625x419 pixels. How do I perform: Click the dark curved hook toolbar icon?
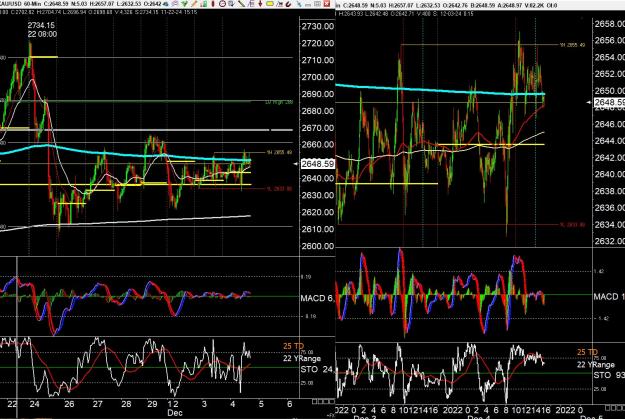[289, 4]
